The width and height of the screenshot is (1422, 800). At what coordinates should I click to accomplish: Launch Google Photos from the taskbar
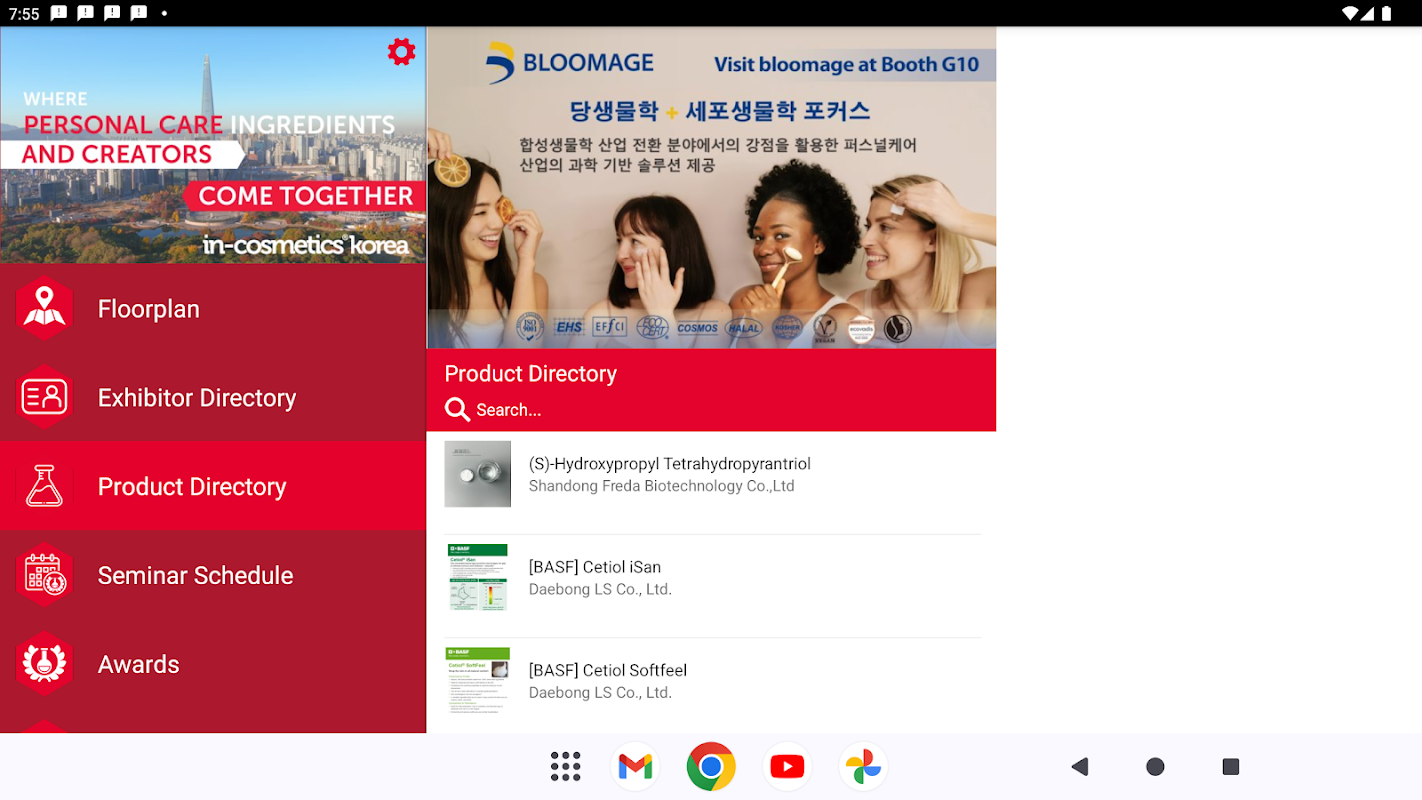pyautogui.click(x=863, y=767)
